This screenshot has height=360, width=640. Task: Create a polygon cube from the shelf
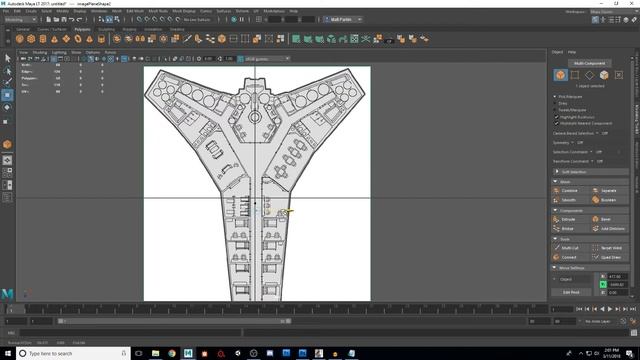click(31, 39)
